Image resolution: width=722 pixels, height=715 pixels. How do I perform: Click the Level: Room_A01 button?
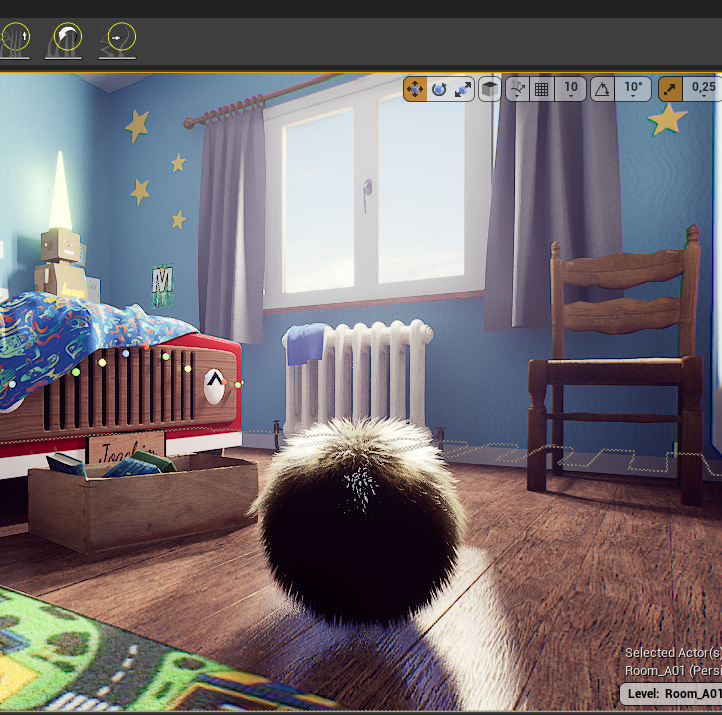pyautogui.click(x=670, y=694)
